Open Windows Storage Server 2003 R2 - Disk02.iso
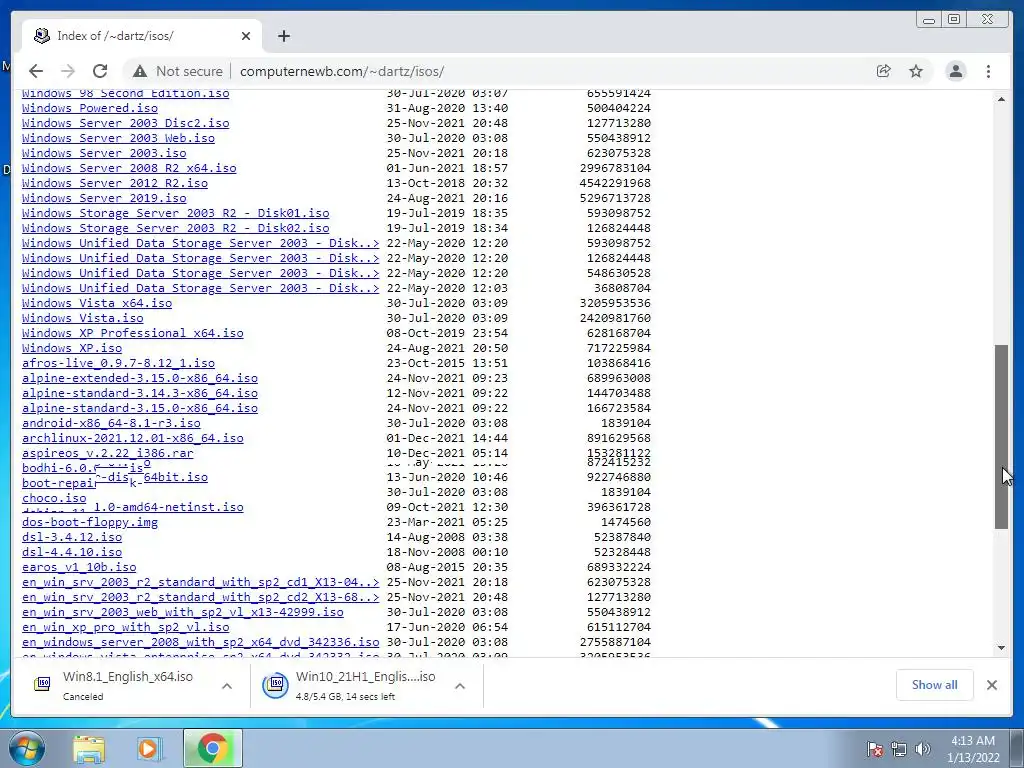The image size is (1024, 768). click(176, 228)
